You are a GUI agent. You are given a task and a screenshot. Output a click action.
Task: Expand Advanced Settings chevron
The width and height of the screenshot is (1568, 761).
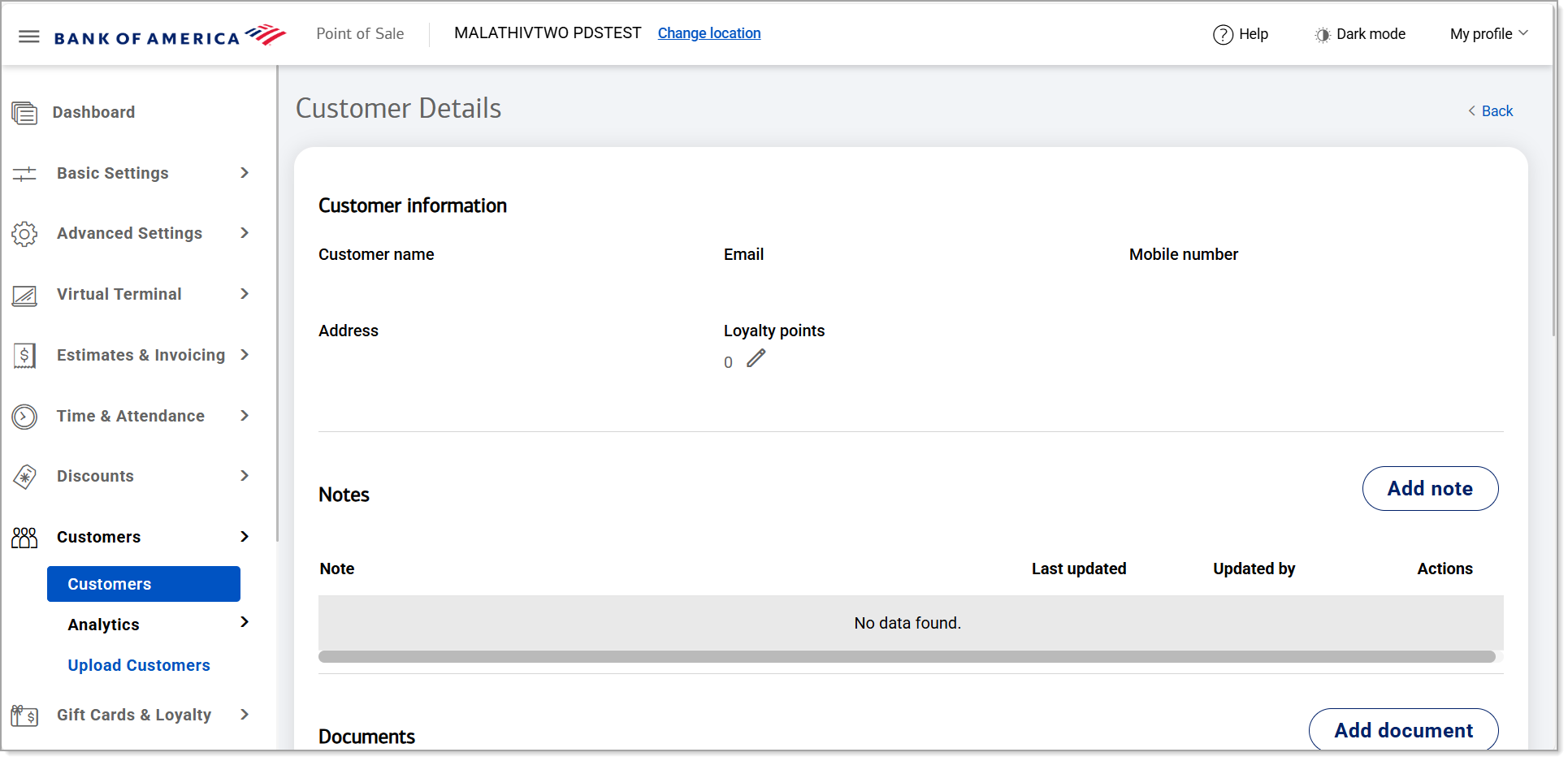coord(245,233)
